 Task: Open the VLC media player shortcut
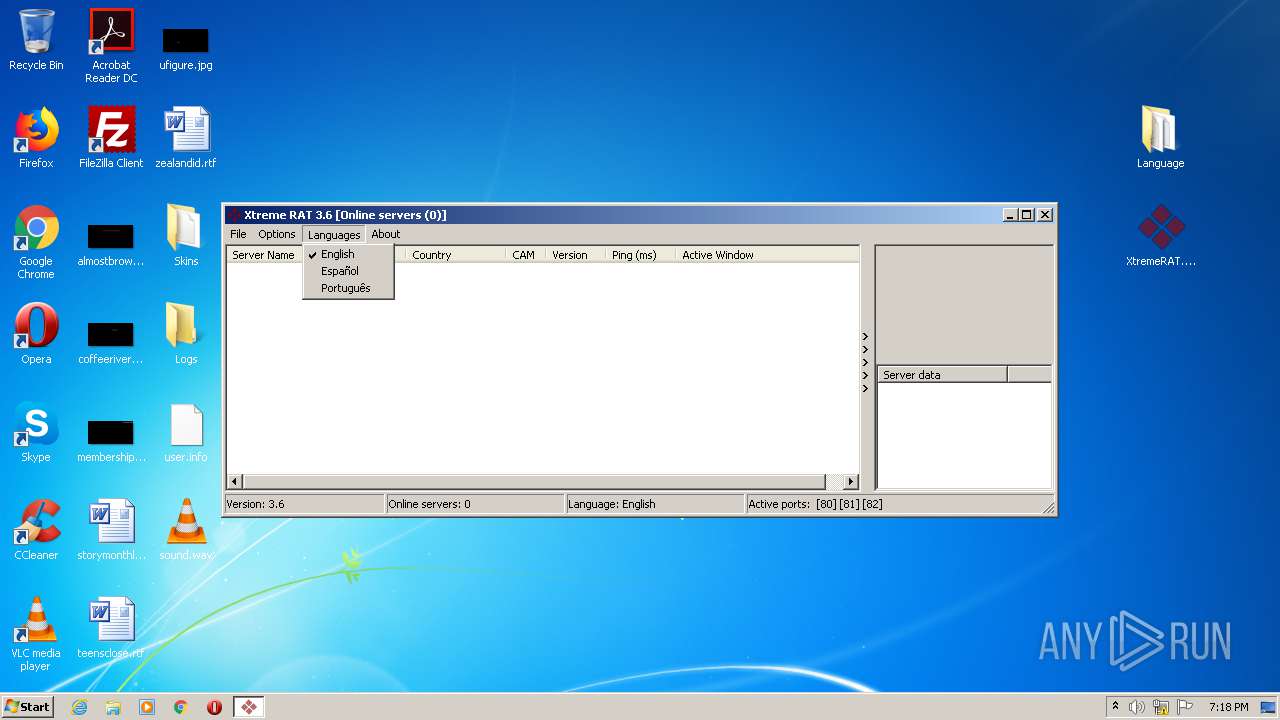click(x=36, y=635)
